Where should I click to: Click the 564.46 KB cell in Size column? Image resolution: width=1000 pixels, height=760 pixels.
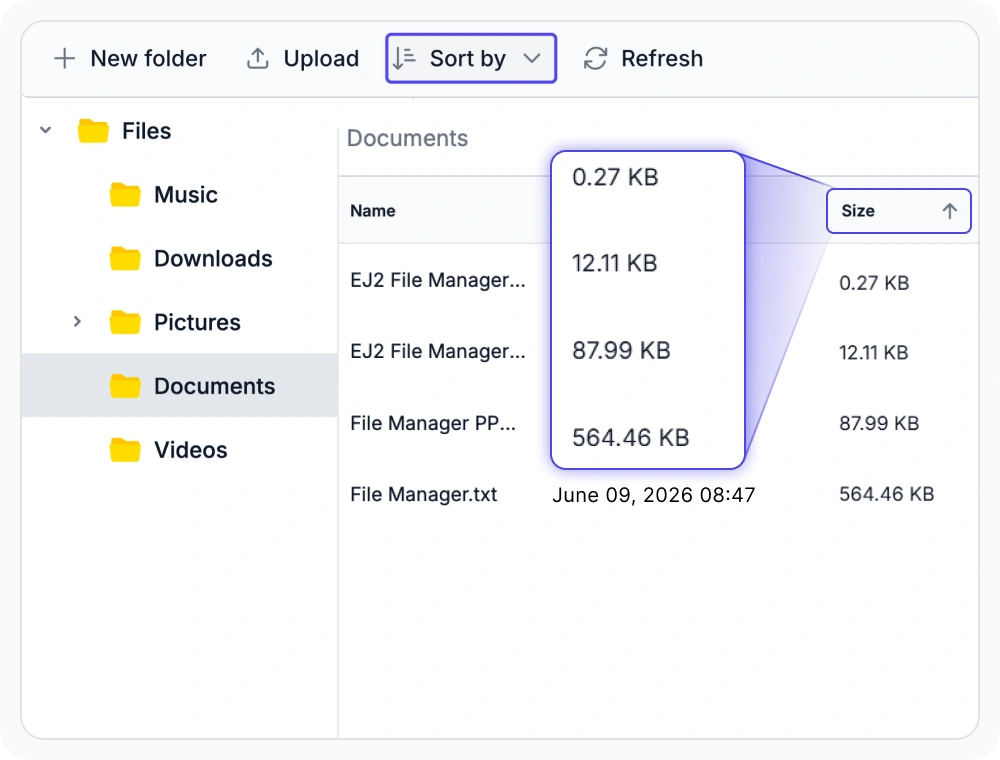(886, 493)
